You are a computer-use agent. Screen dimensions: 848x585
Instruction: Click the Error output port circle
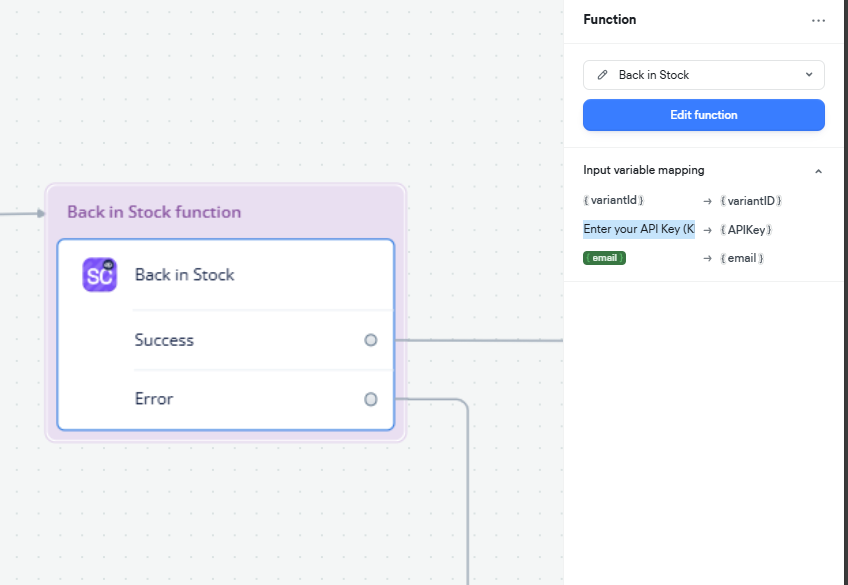click(371, 399)
